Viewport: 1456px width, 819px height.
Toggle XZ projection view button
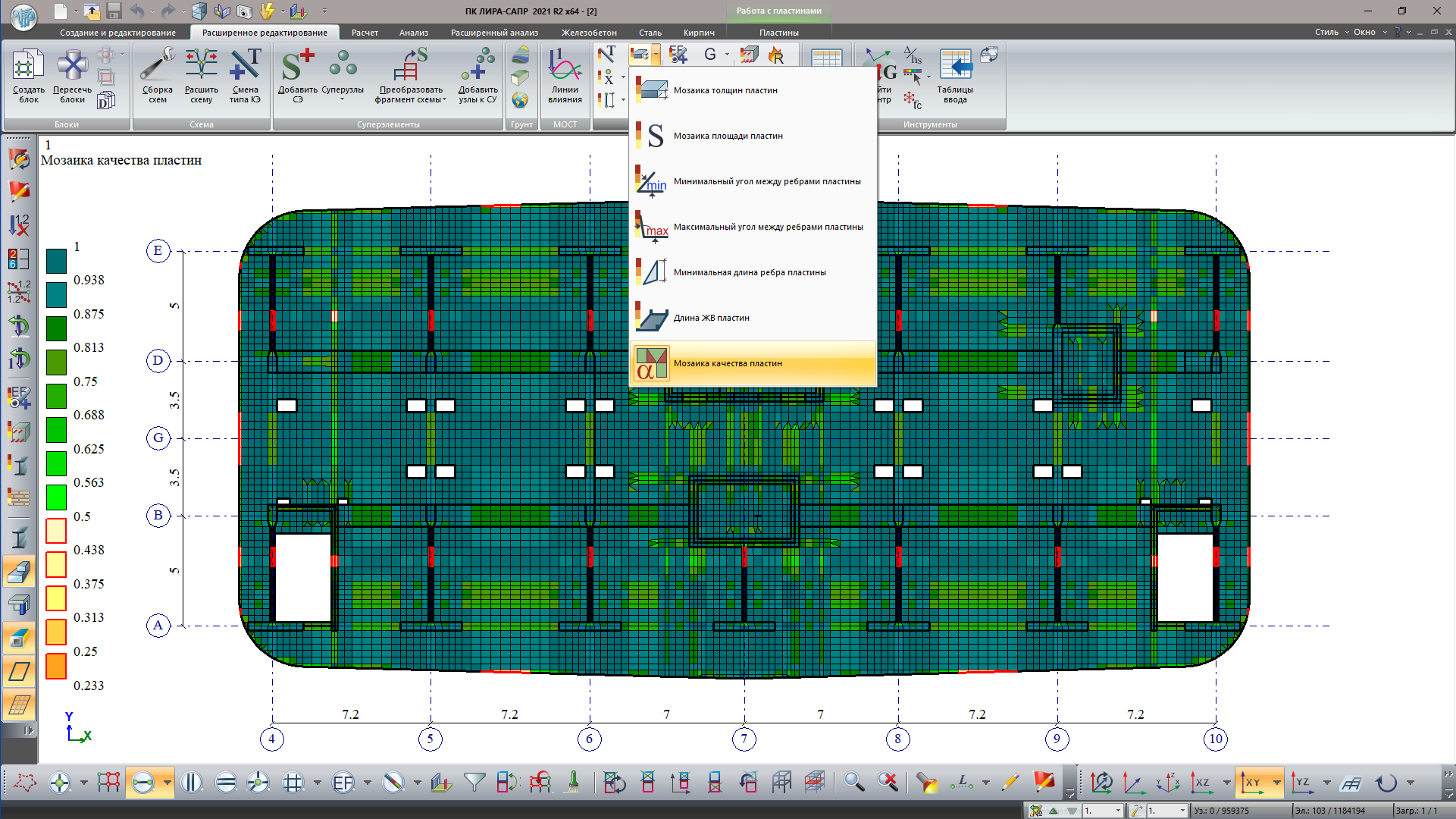coord(1201,782)
